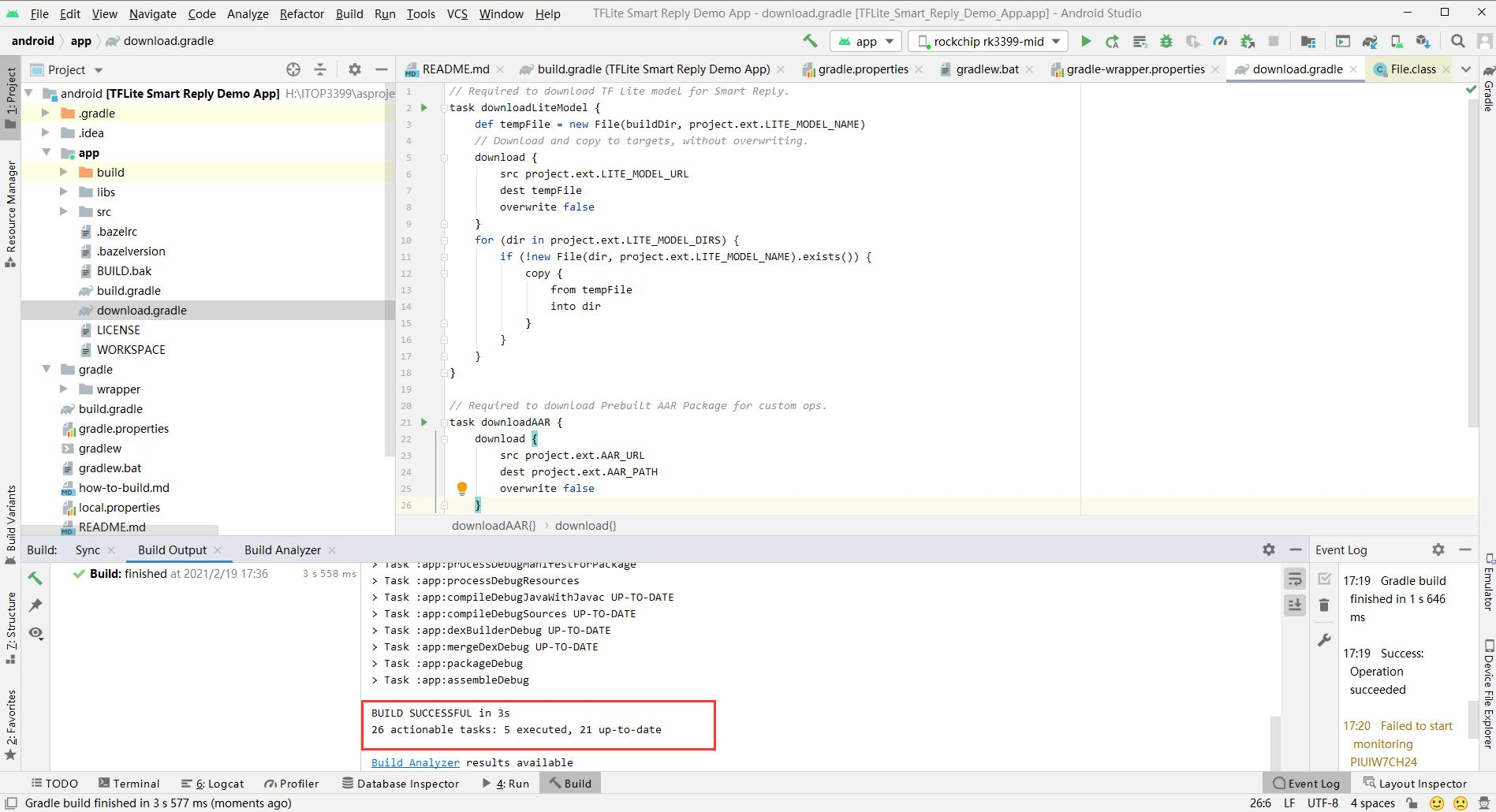Expand the .idea folder

click(x=46, y=132)
